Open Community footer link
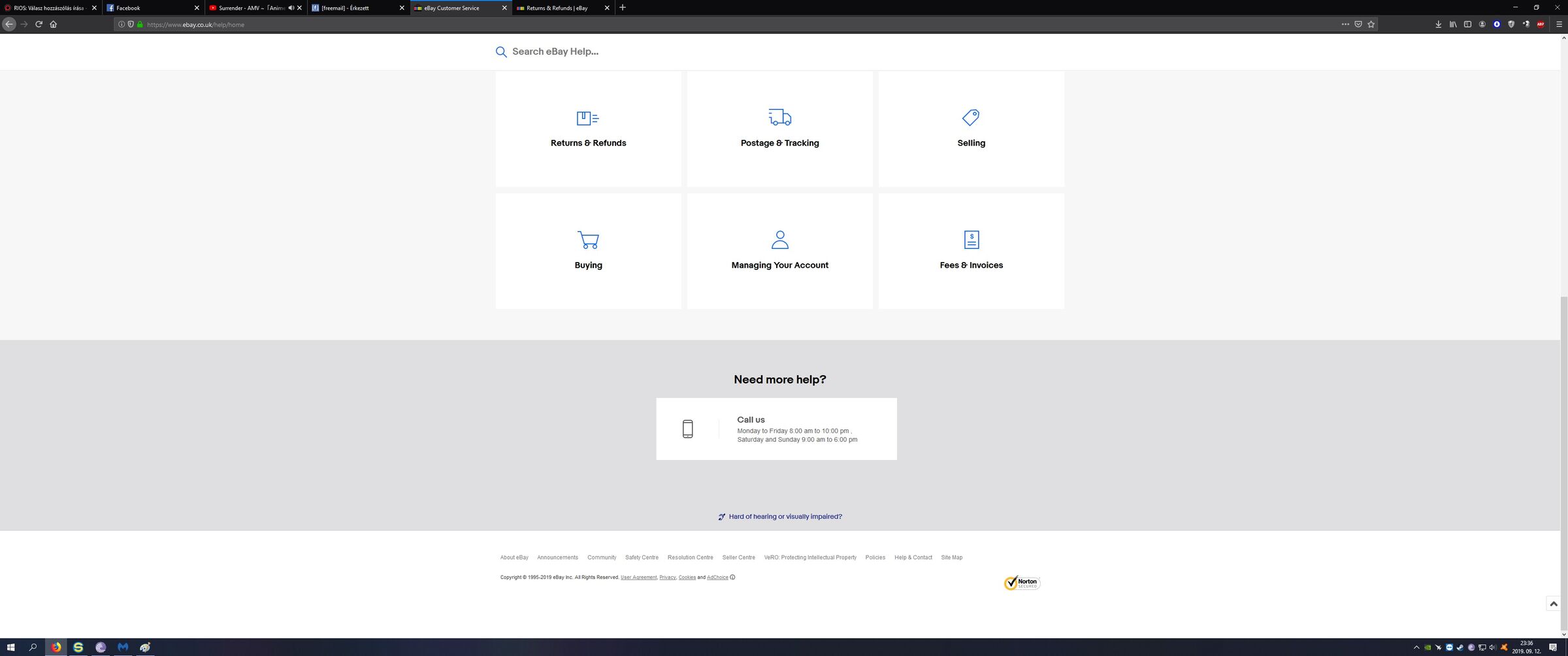Image resolution: width=1568 pixels, height=656 pixels. click(x=602, y=557)
